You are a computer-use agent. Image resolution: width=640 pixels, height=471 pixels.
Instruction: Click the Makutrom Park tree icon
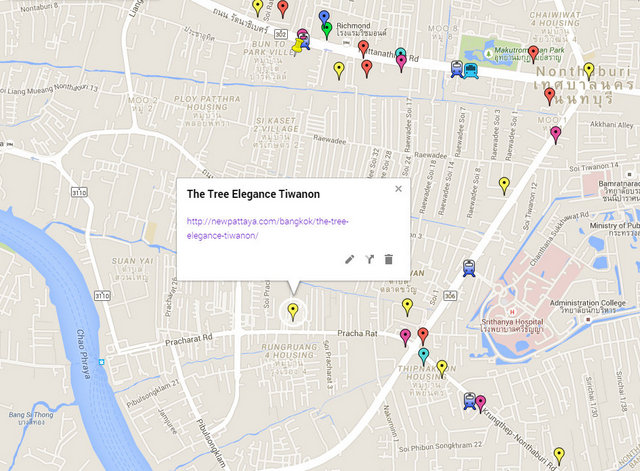(488, 53)
